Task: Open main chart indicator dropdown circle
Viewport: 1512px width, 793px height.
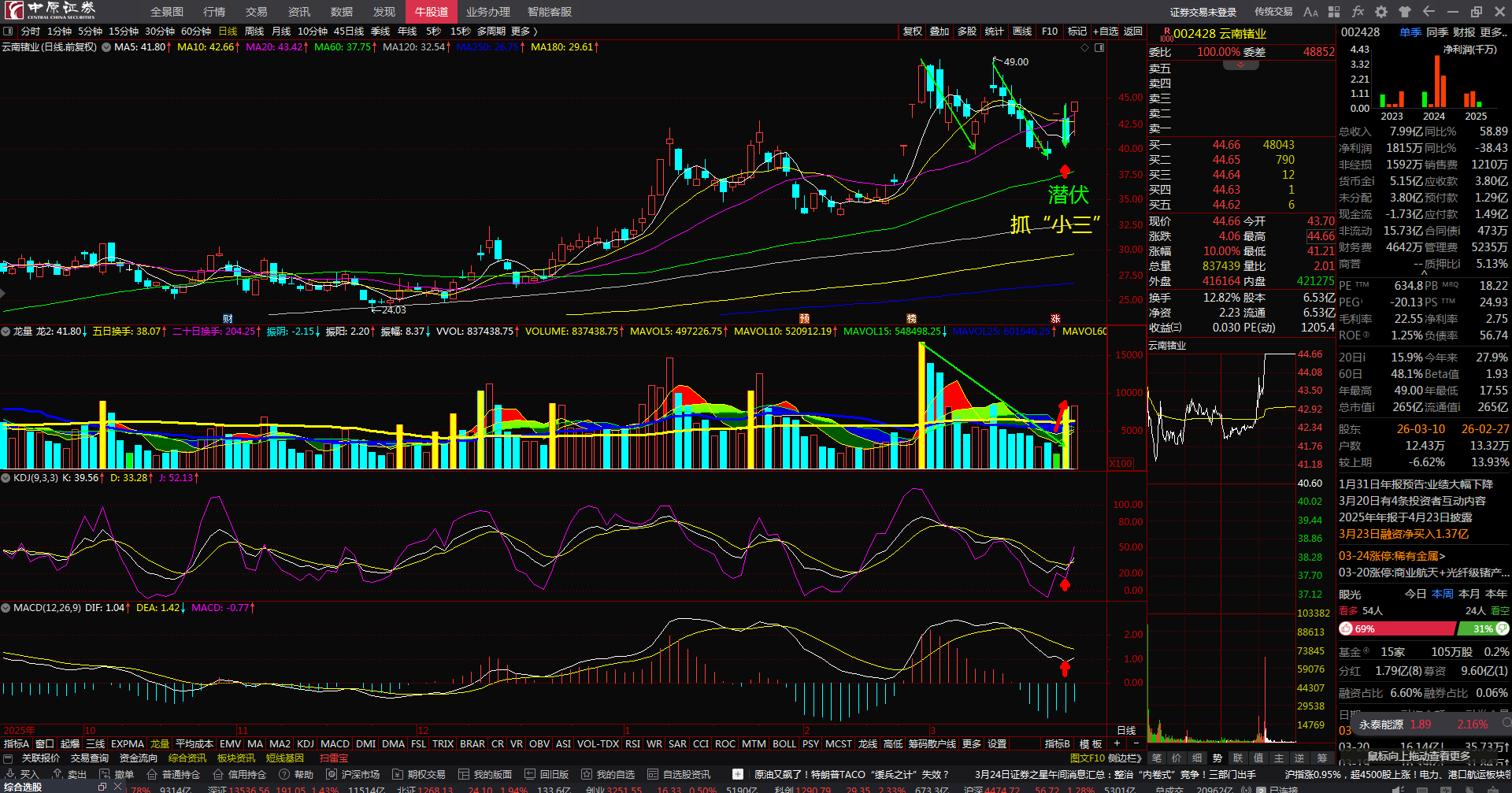Action: click(x=106, y=47)
